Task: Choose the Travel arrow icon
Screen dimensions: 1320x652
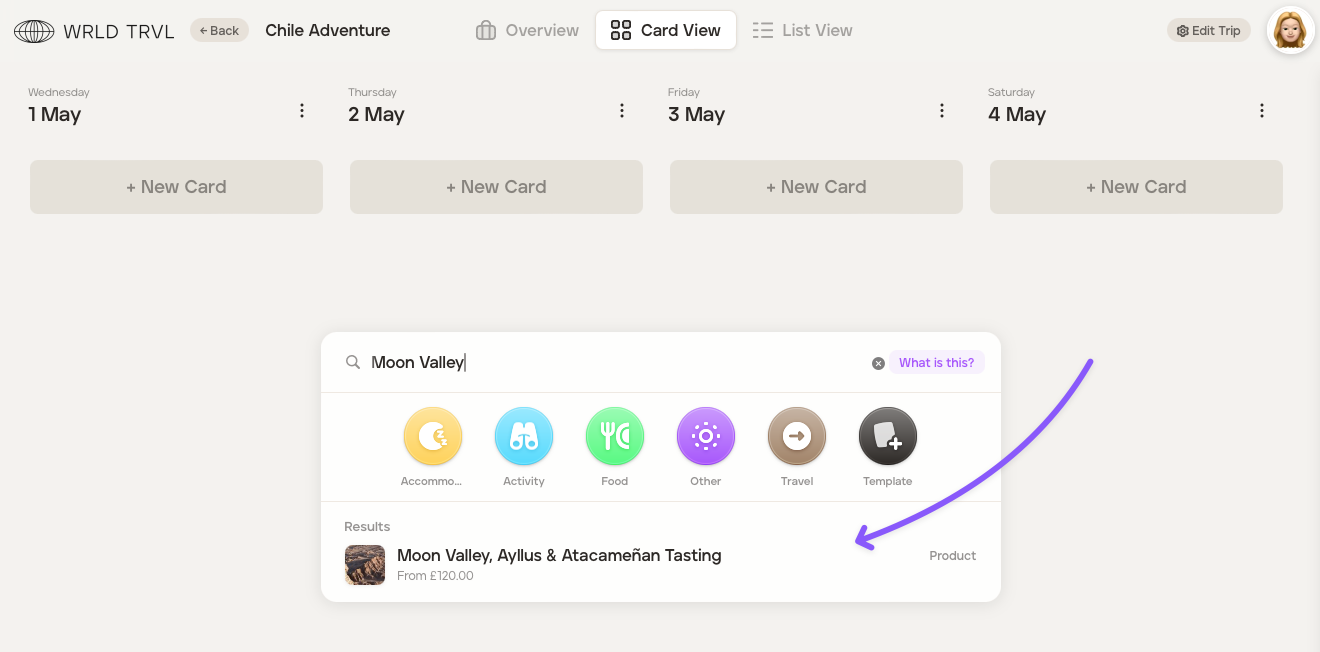Action: (796, 437)
